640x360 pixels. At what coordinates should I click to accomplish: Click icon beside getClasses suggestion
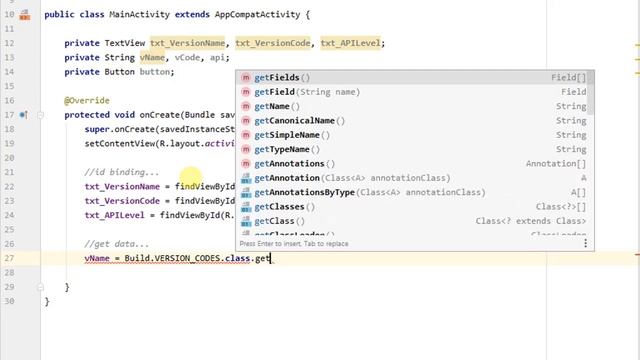pos(246,207)
